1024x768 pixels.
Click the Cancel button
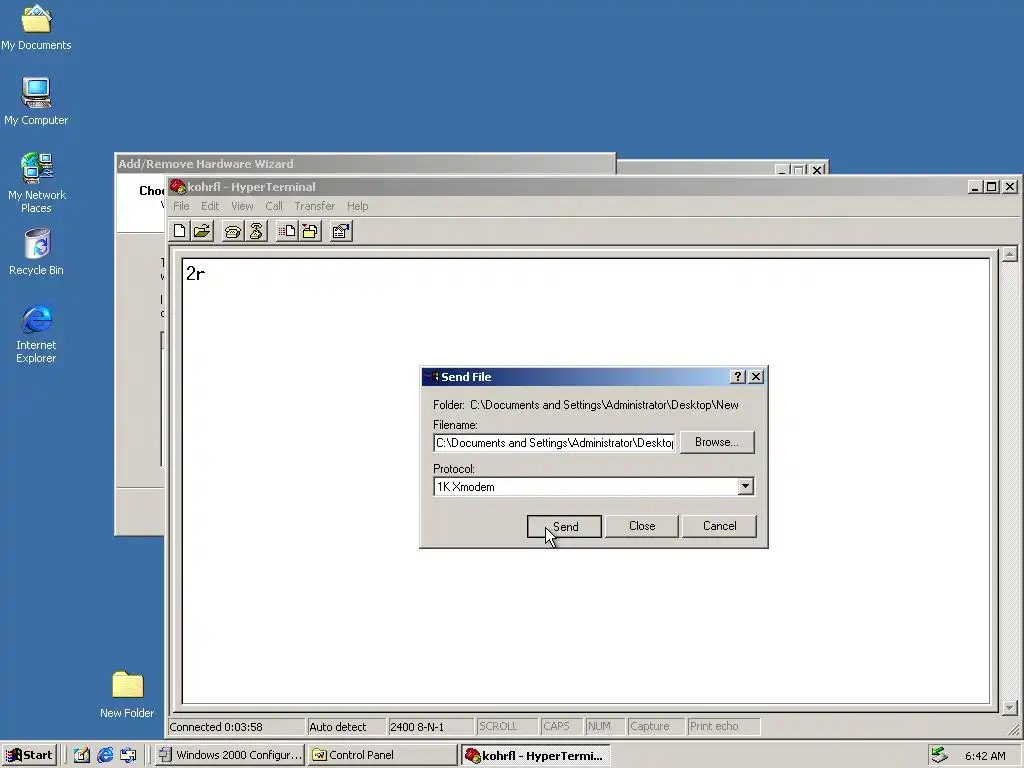coord(719,526)
